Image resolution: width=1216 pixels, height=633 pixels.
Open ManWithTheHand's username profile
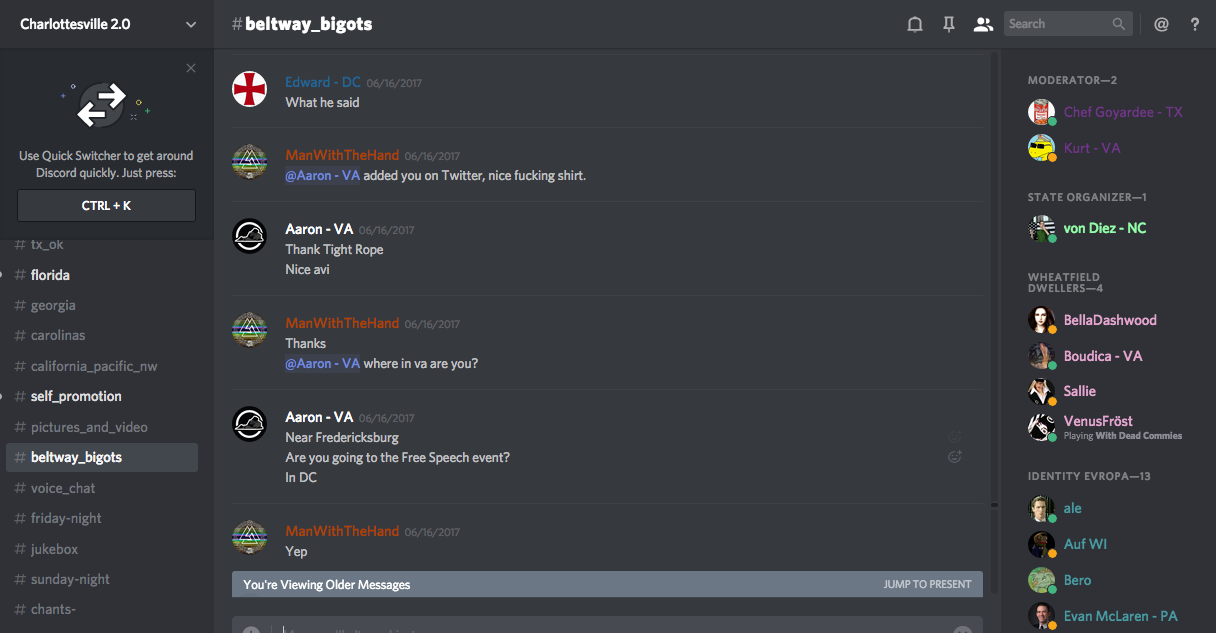tap(342, 155)
